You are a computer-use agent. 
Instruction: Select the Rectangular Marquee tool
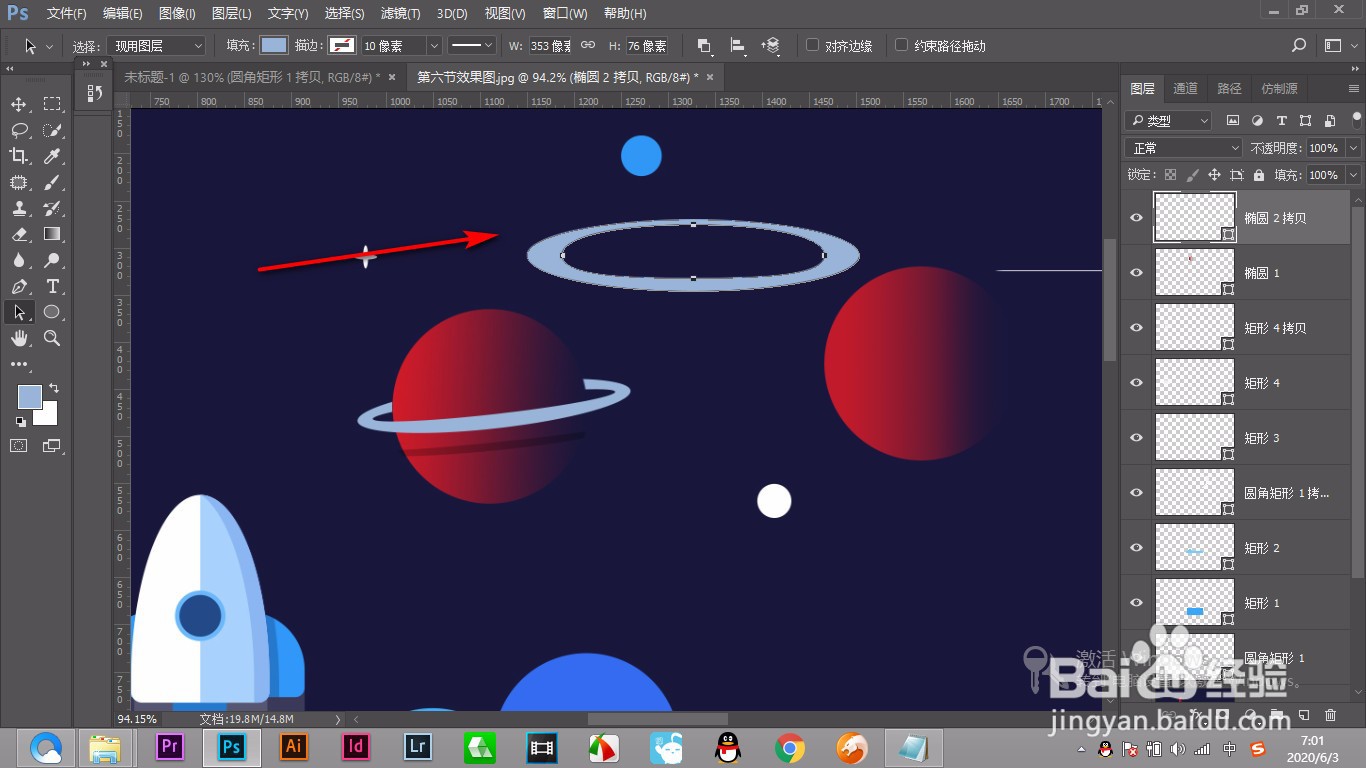tap(52, 104)
